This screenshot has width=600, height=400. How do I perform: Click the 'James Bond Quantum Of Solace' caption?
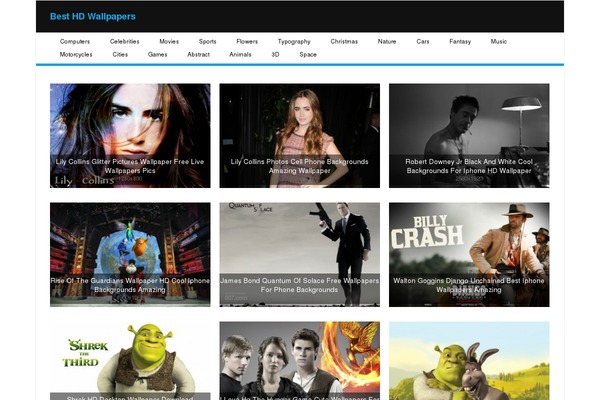click(300, 285)
